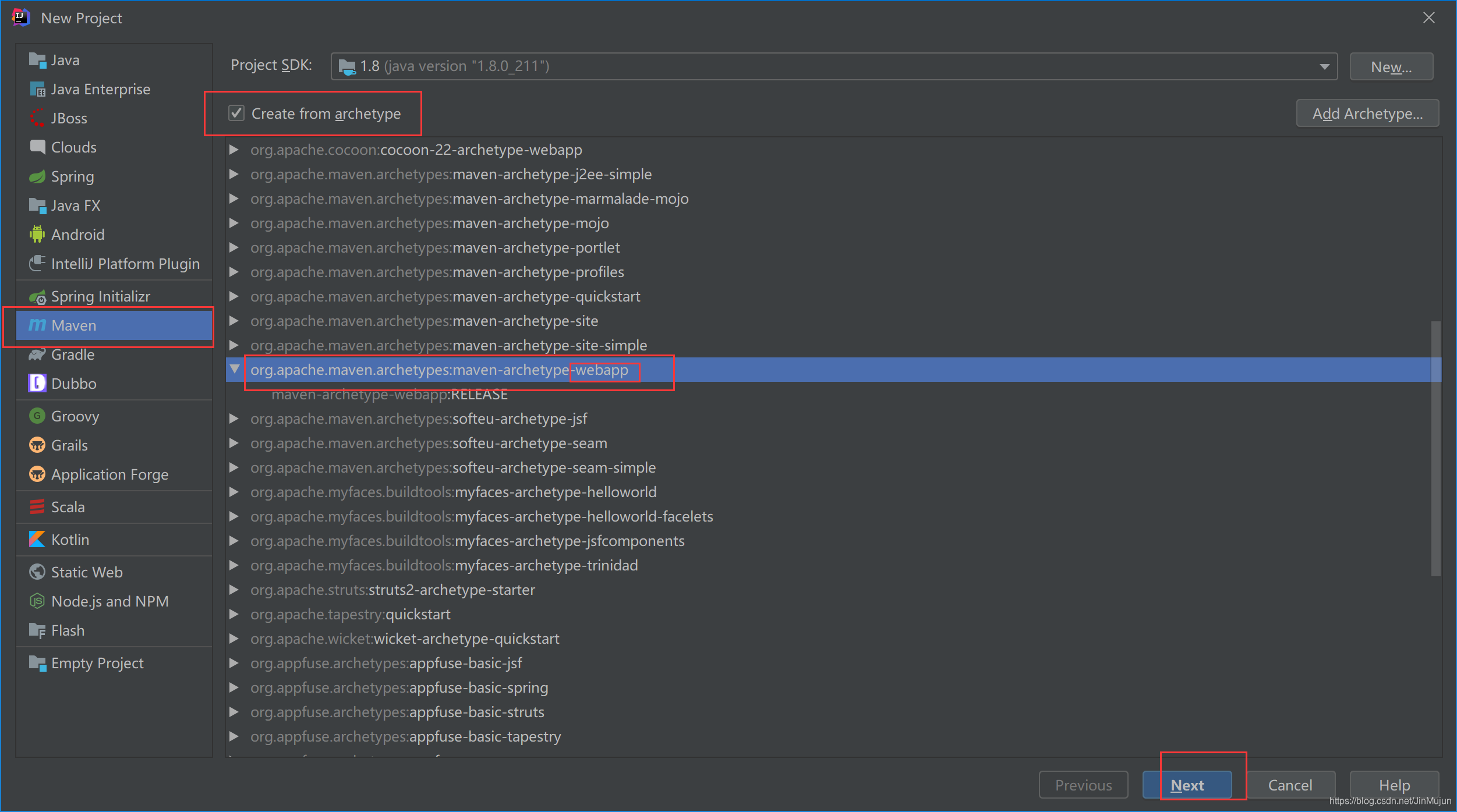Pick the Spring leaf icon
The image size is (1457, 812).
click(x=37, y=176)
